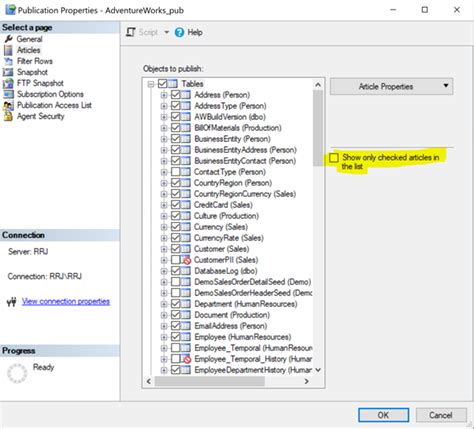474x429 pixels.
Task: Click the table icon beside ContactType (Person)
Action: [x=186, y=172]
